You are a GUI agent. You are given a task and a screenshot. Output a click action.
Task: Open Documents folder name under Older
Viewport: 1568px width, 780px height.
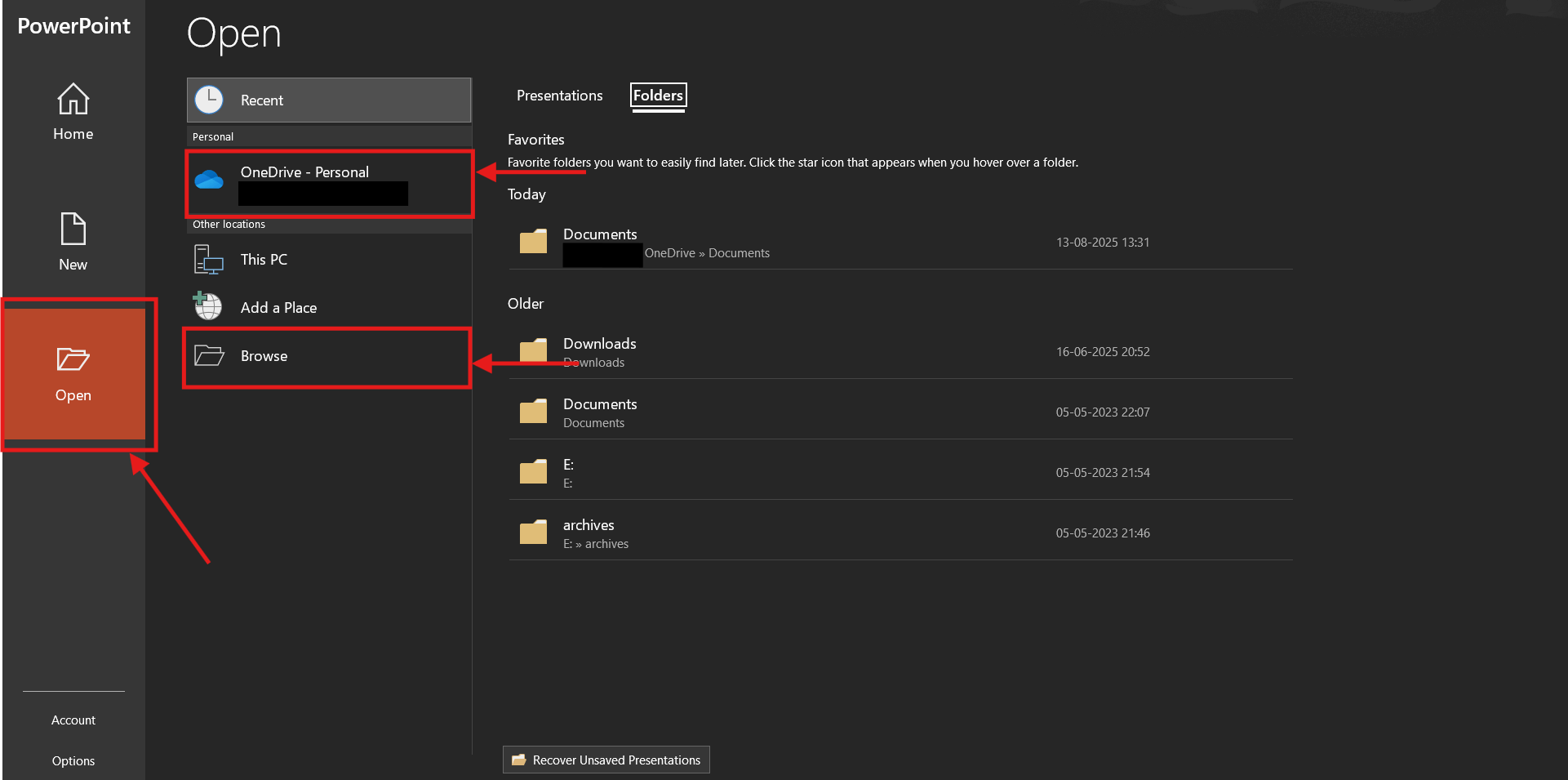click(x=600, y=404)
